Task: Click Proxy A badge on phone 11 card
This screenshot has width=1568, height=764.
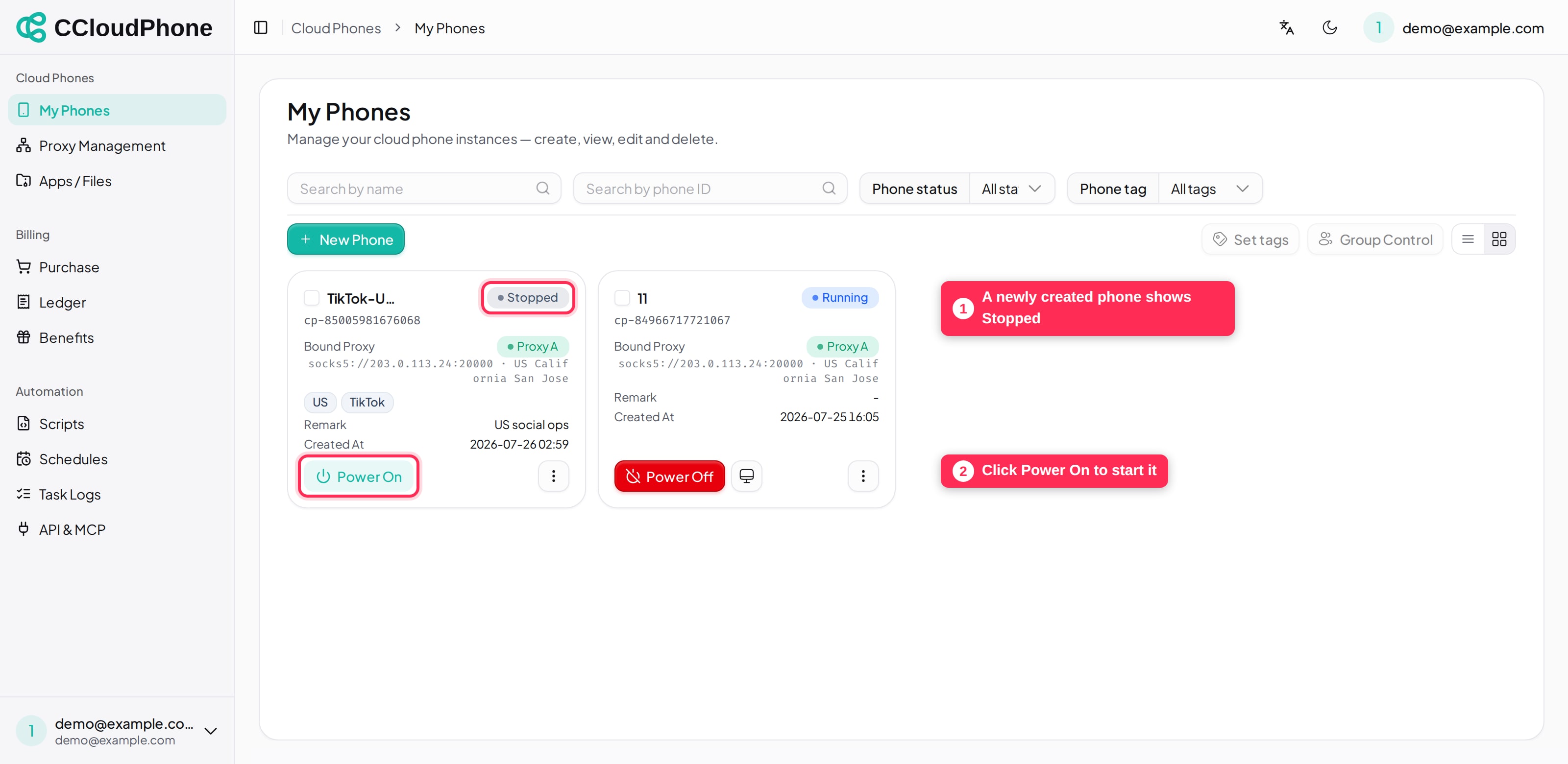Action: (842, 346)
